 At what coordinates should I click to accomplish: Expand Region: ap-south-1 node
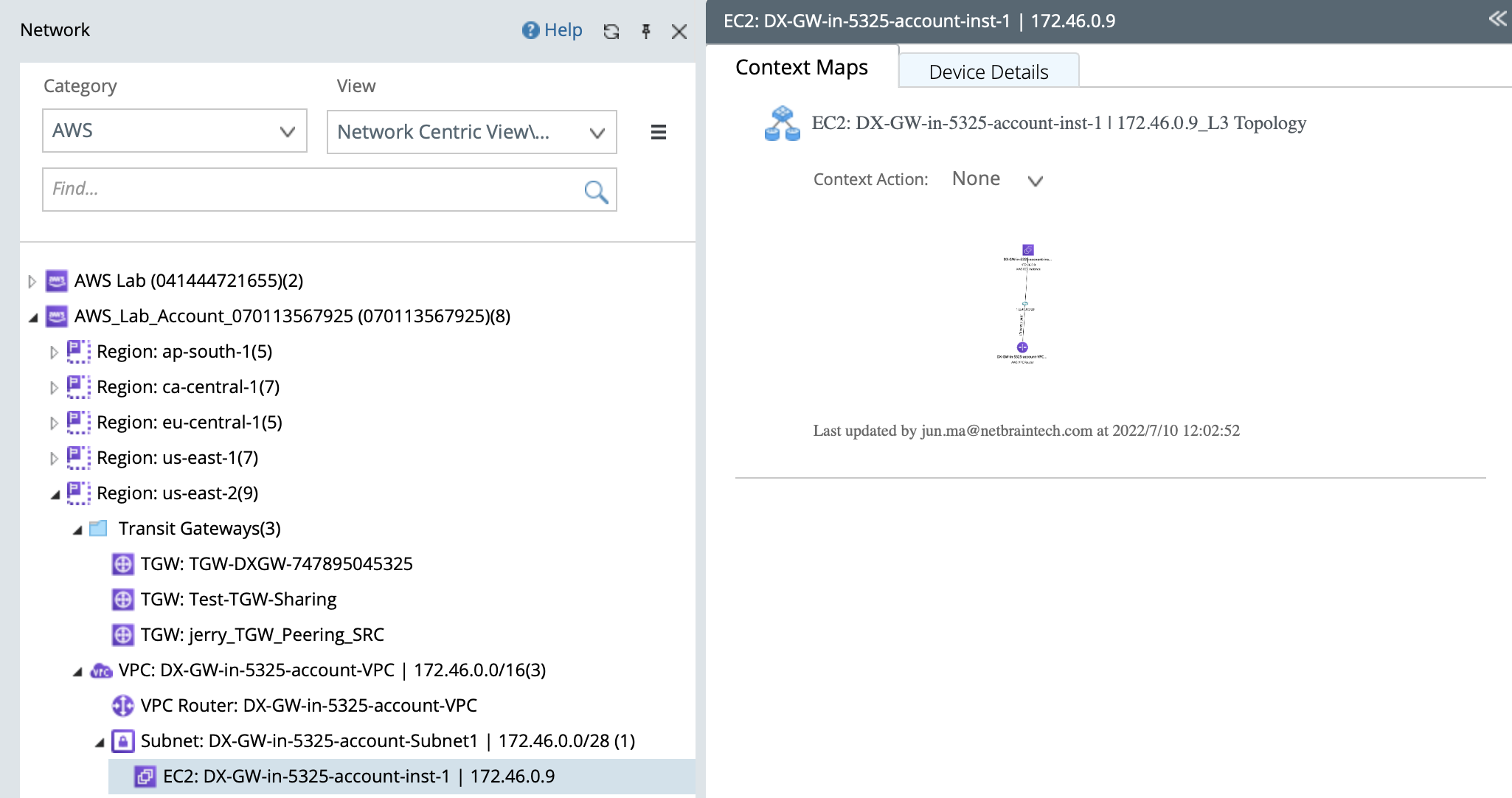(53, 353)
